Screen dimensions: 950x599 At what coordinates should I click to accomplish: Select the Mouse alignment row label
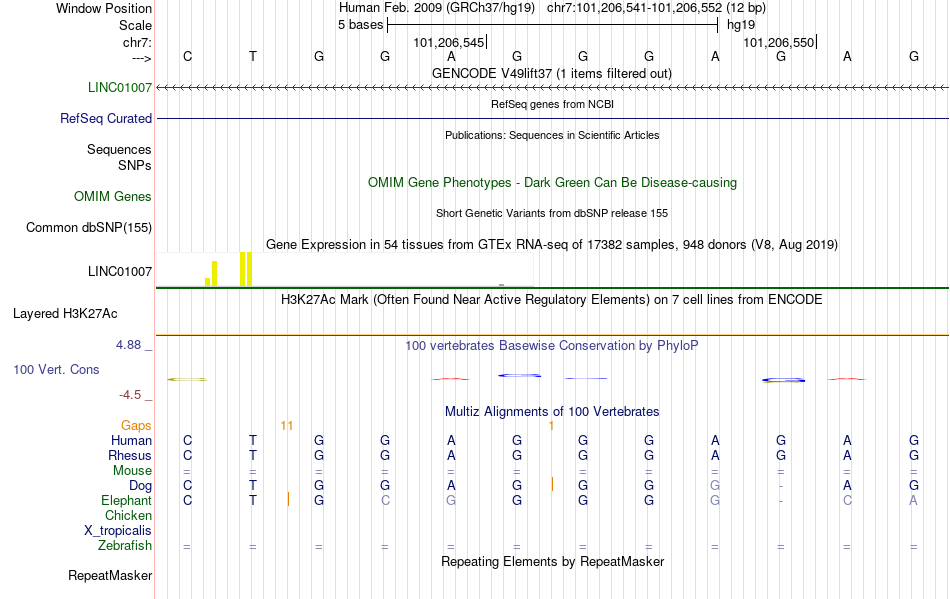coord(132,471)
